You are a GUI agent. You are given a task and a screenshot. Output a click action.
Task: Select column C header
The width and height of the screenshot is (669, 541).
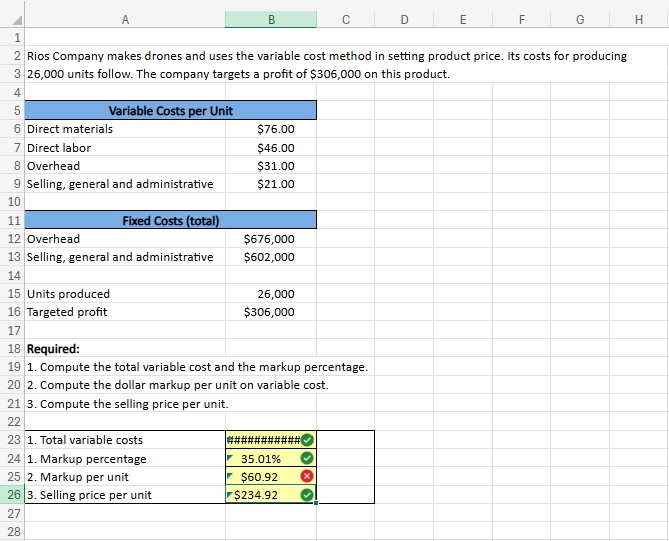(x=346, y=20)
